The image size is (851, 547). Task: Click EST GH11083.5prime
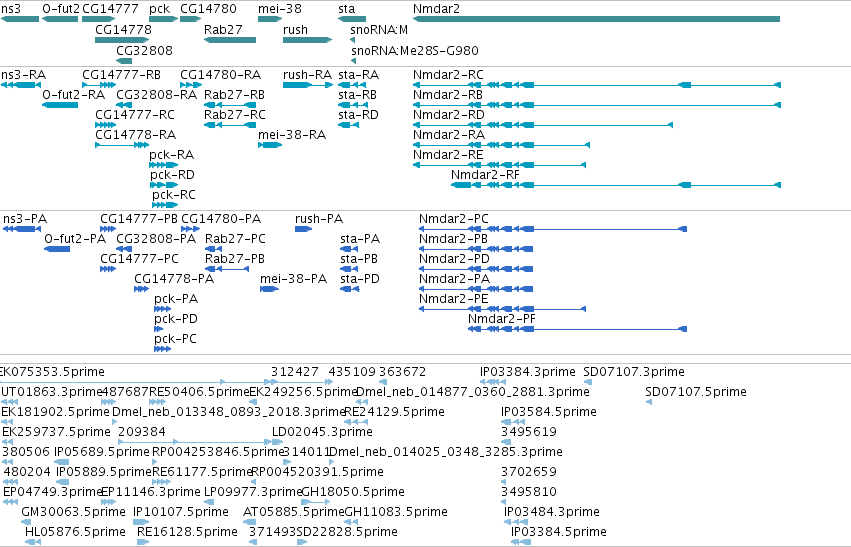pos(396,511)
